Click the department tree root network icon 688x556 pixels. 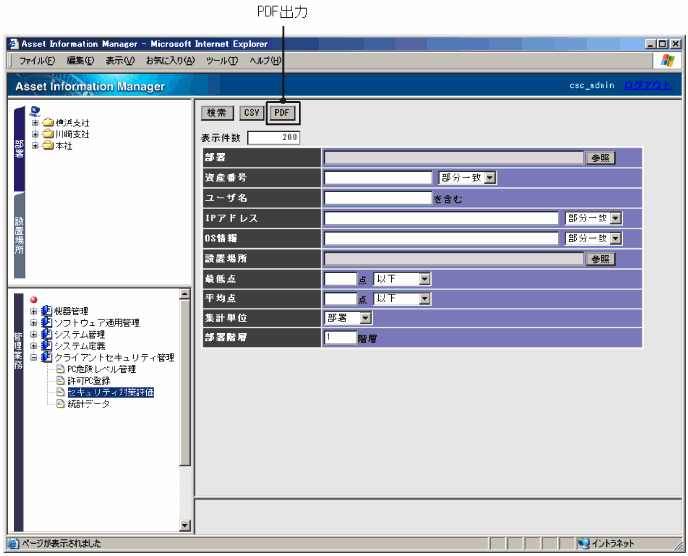[x=36, y=111]
